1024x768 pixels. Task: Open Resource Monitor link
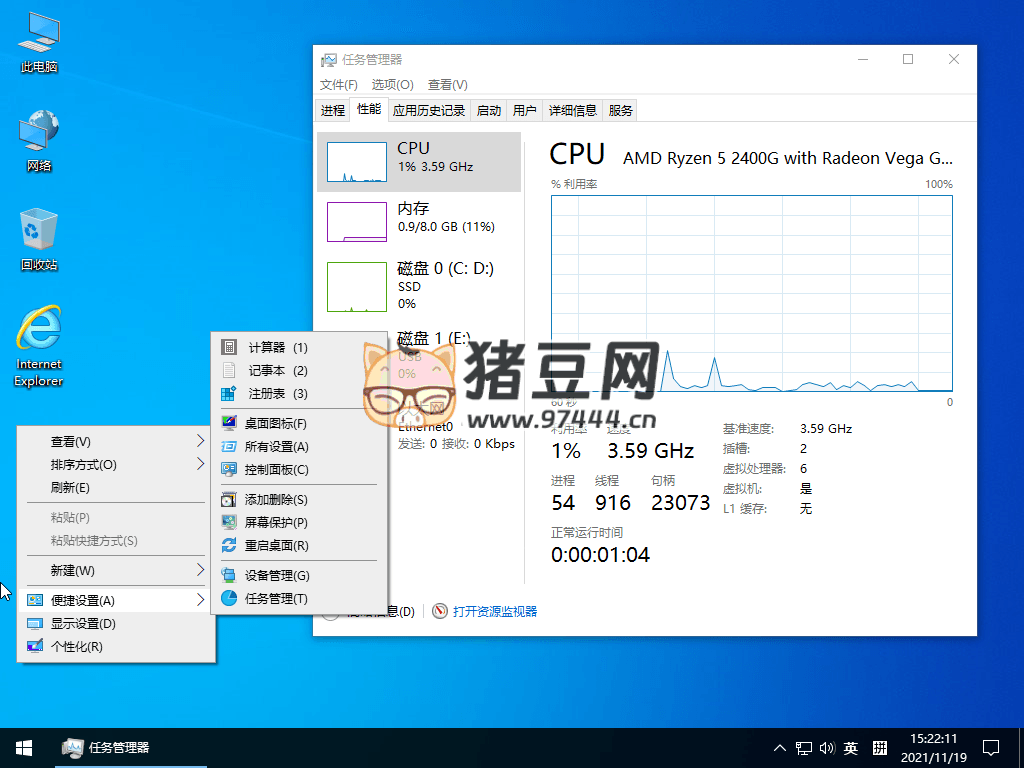click(x=494, y=611)
